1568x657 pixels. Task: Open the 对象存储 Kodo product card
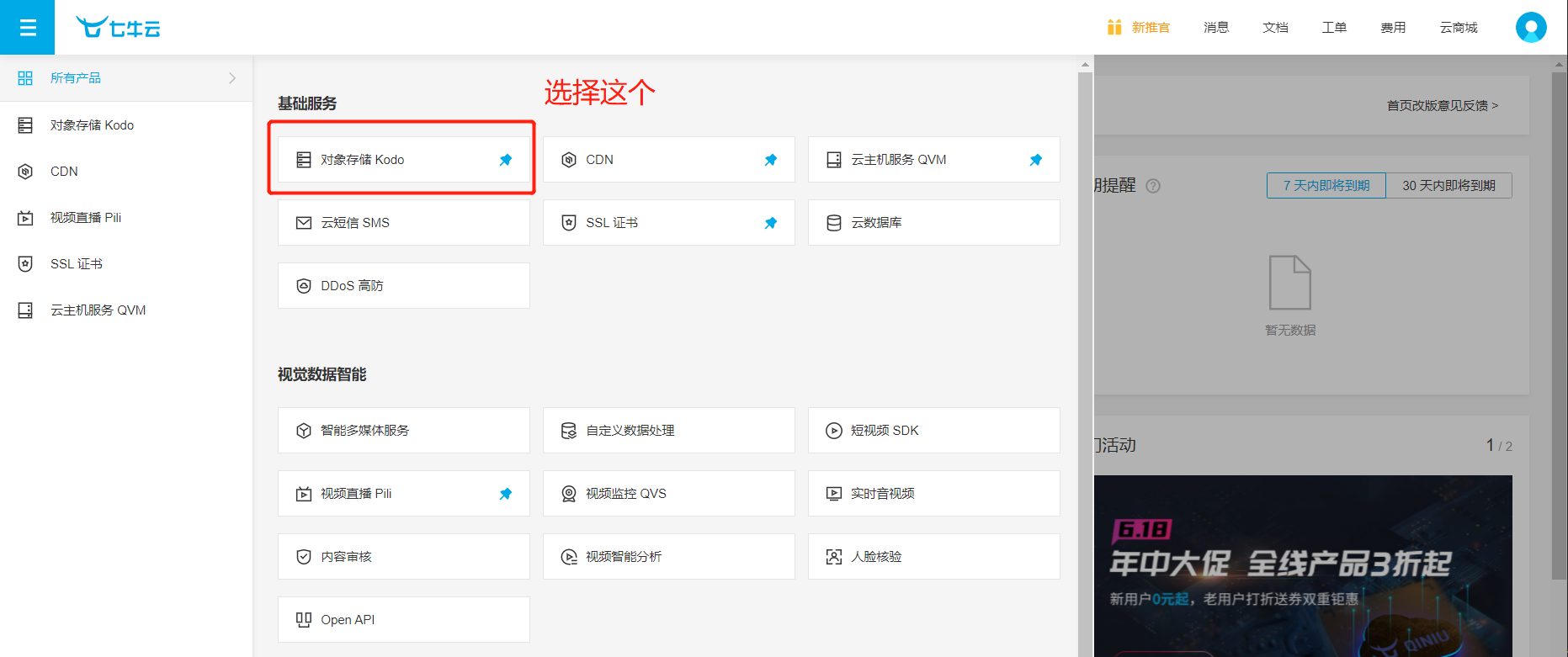[404, 160]
